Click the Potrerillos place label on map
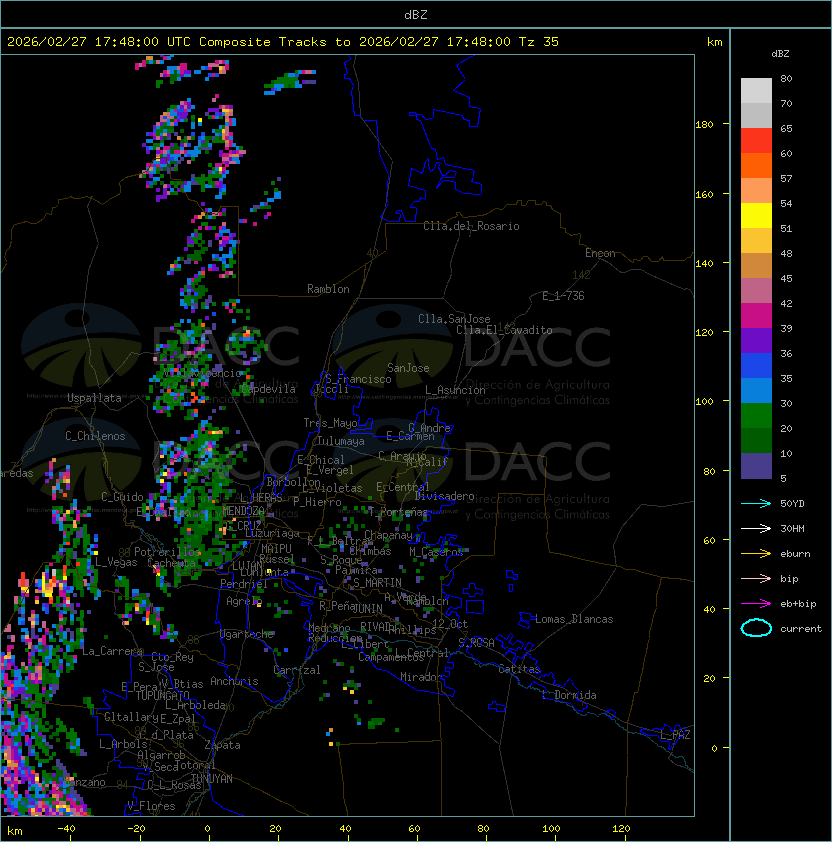The width and height of the screenshot is (832, 842). coord(167,551)
